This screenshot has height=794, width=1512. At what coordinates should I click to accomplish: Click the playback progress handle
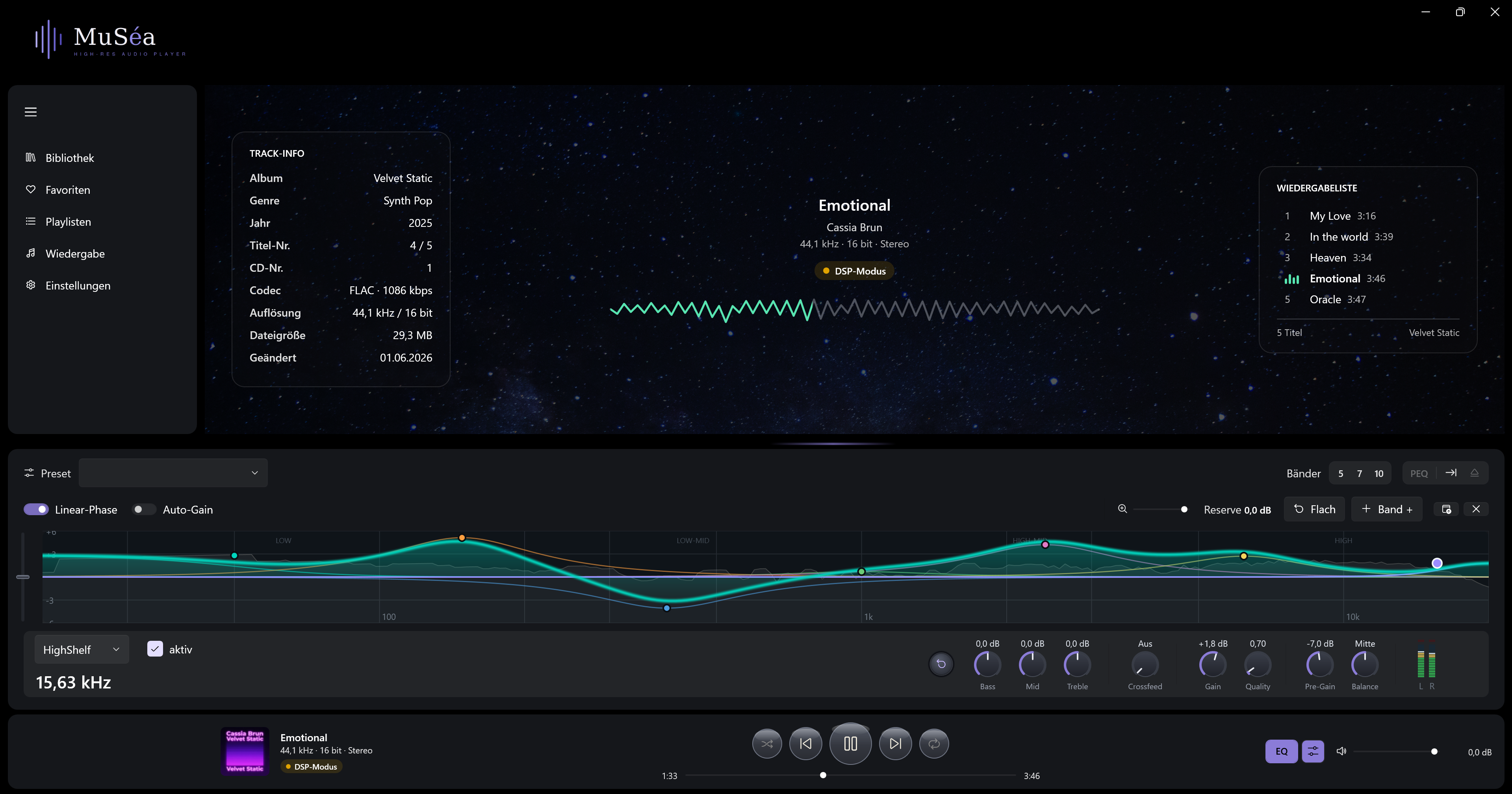click(823, 775)
